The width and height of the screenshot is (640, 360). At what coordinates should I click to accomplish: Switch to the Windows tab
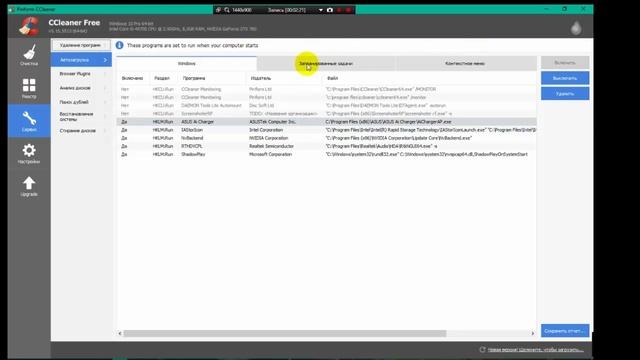coord(187,64)
